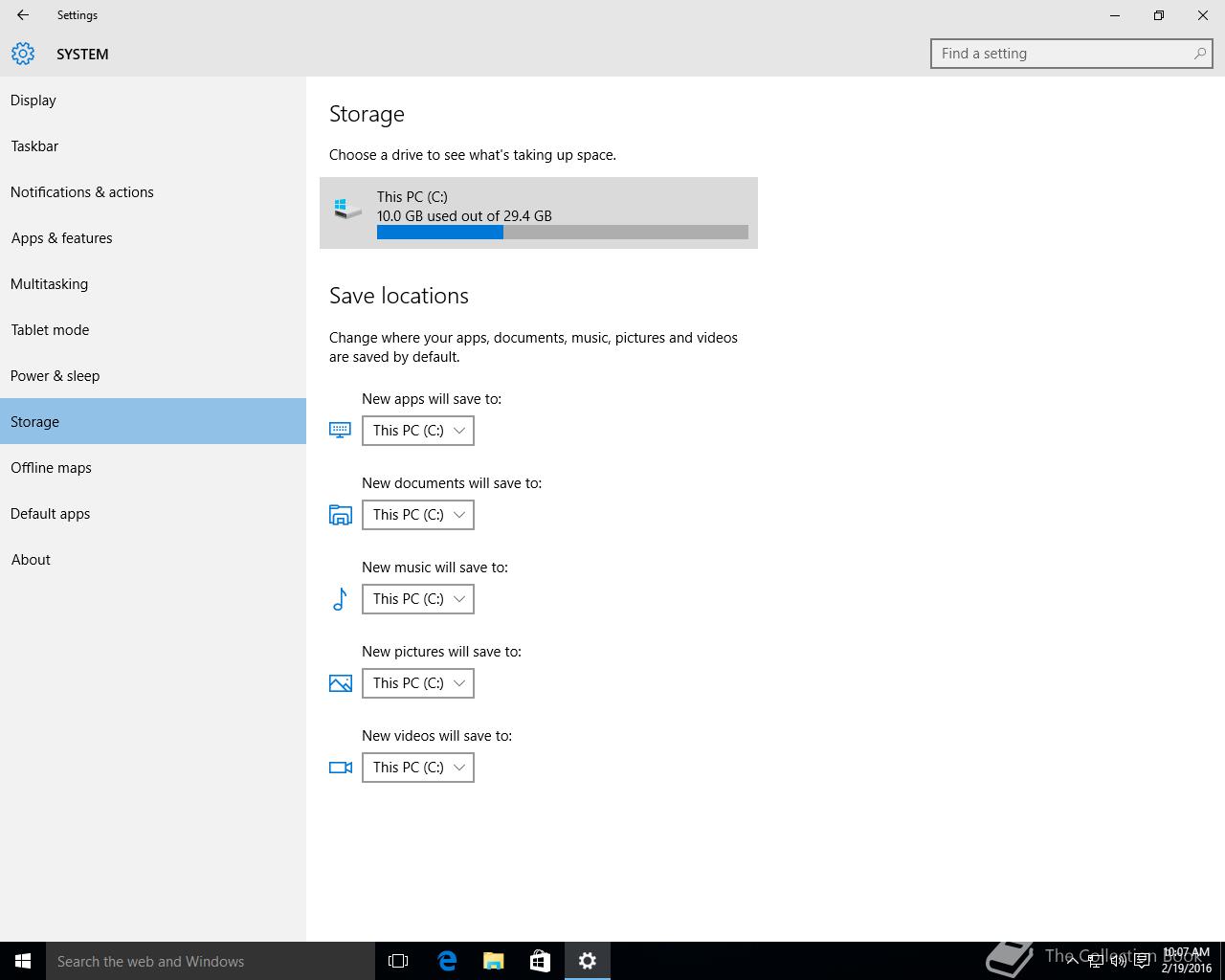Image resolution: width=1225 pixels, height=980 pixels.
Task: Select Notifications & actions in the sidebar
Action: click(x=153, y=191)
